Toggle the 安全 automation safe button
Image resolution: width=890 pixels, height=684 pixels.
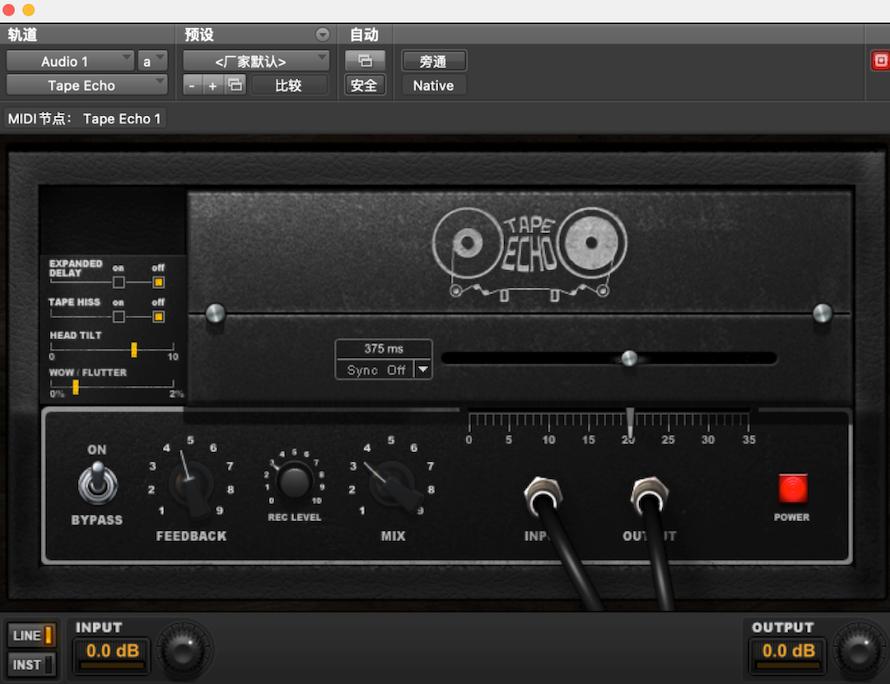click(x=364, y=85)
